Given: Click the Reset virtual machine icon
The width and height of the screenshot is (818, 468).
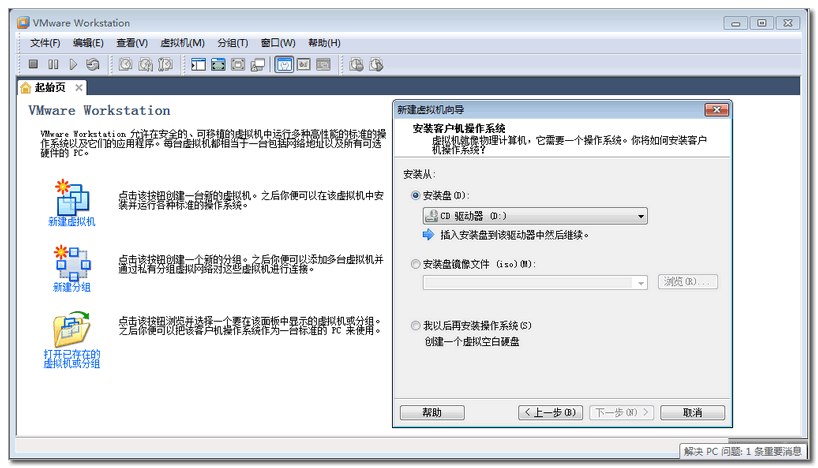Looking at the screenshot, I should [93, 64].
